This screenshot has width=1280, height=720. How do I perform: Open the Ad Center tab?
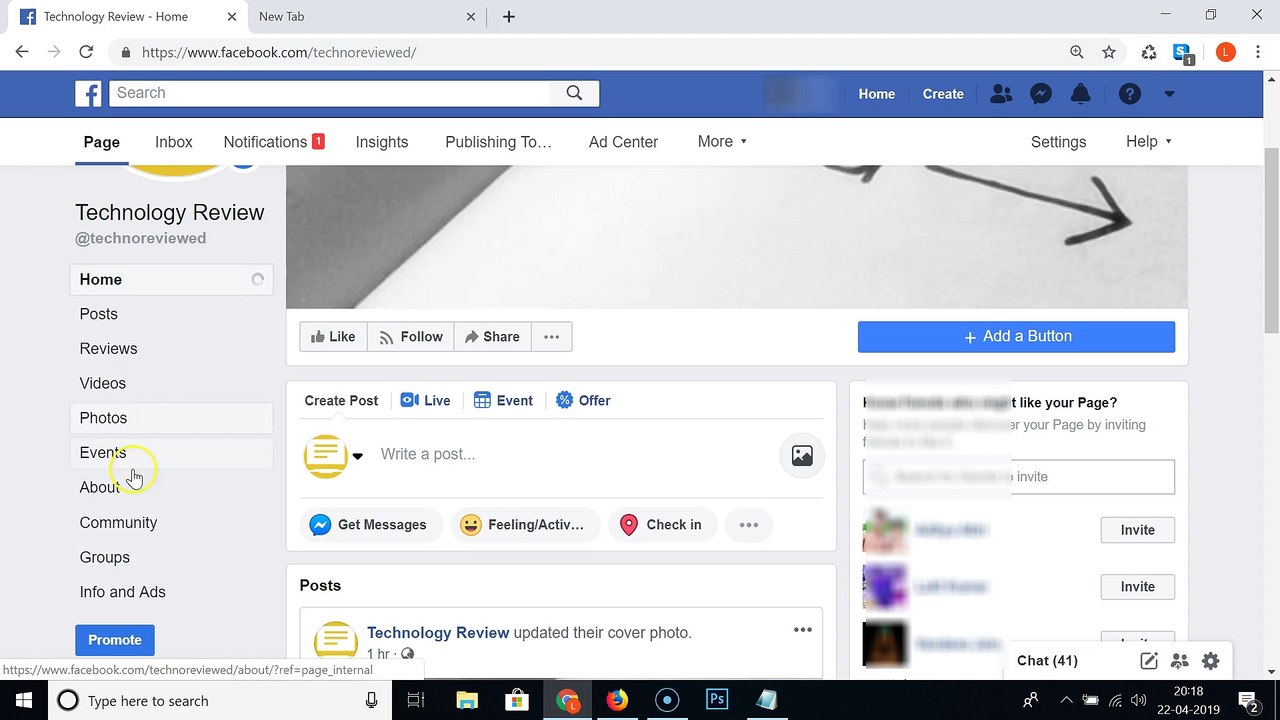click(623, 142)
